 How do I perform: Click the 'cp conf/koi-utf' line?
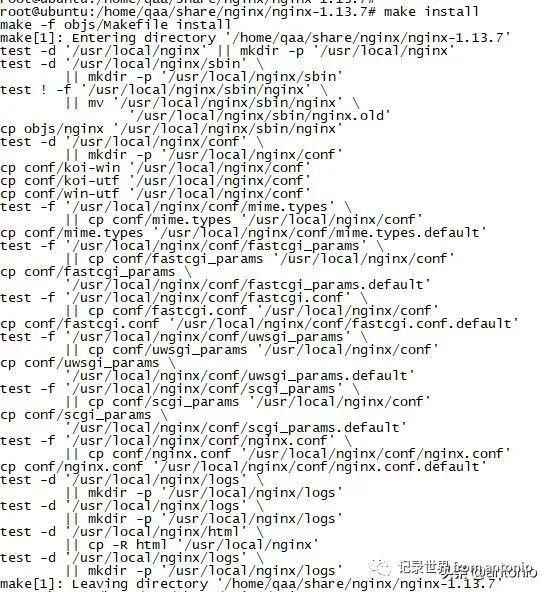click(x=155, y=181)
